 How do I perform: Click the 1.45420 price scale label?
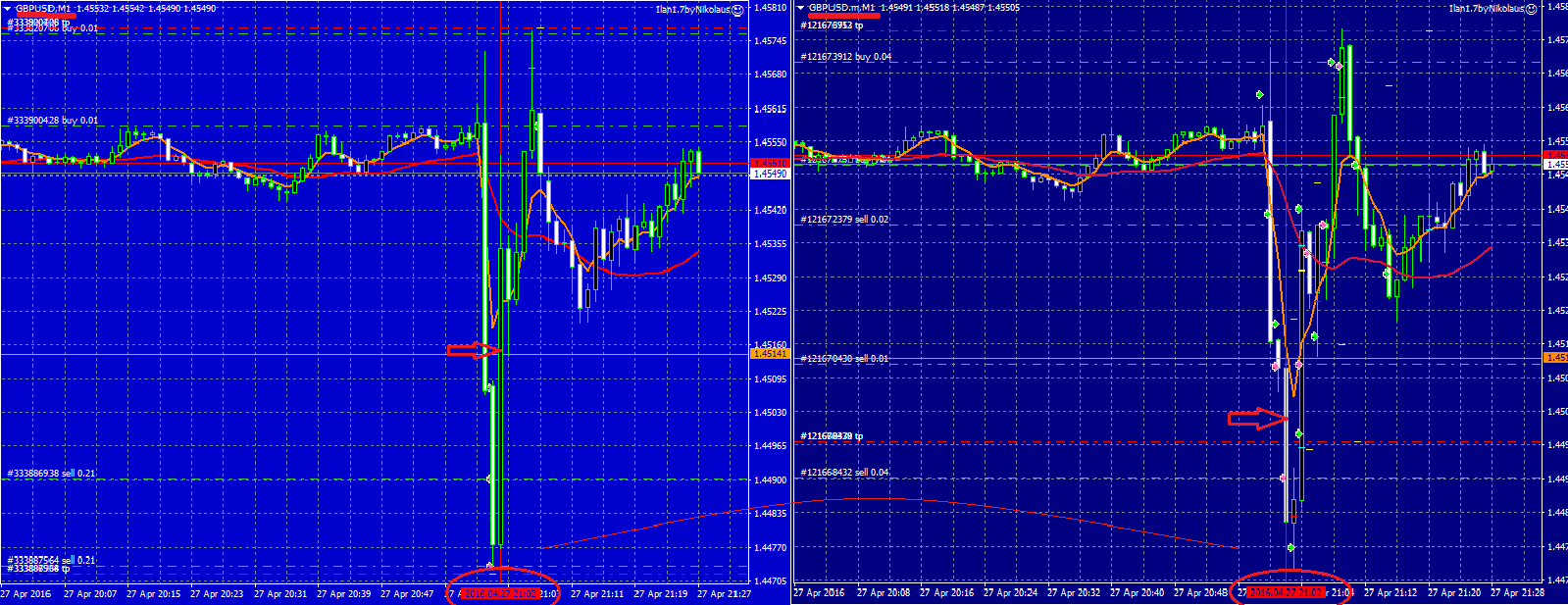click(771, 210)
